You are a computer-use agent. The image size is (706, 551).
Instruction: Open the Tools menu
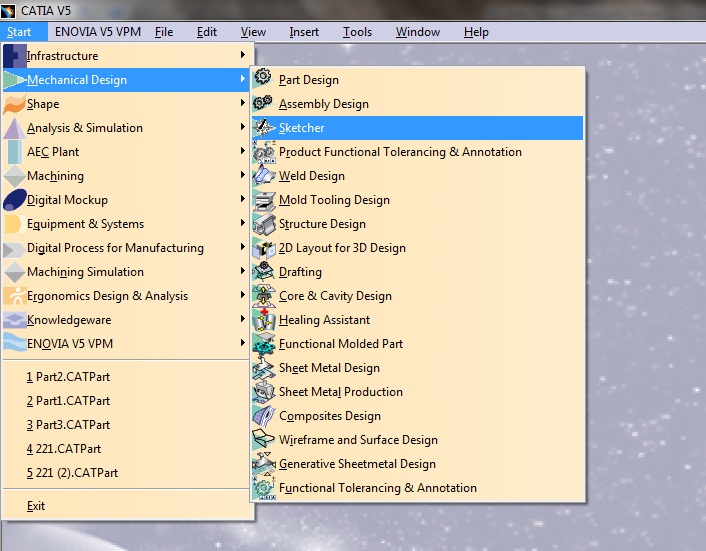(358, 32)
